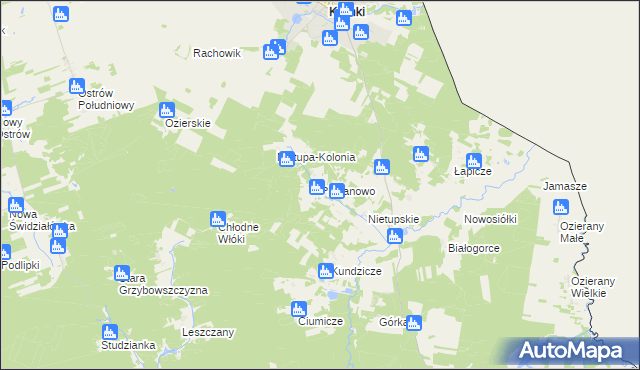
Task: Select the factory marker above Ozierskie label
Action: (x=167, y=110)
